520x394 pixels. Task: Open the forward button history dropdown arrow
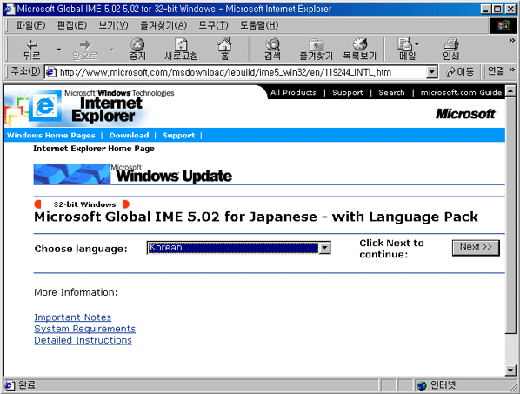click(112, 49)
